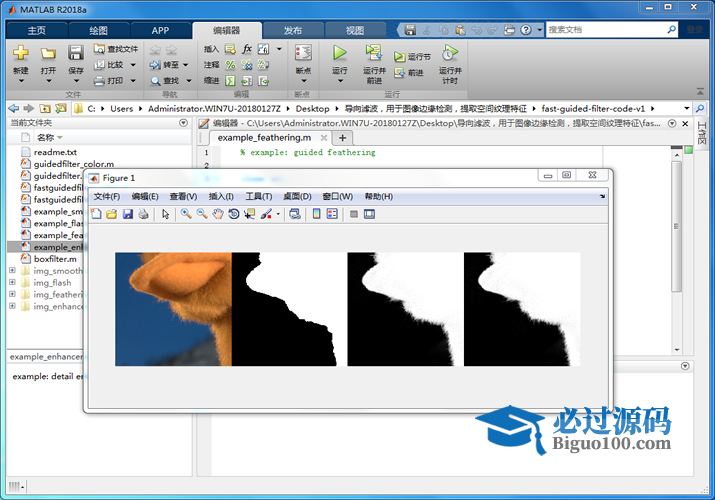715x500 pixels.
Task: Open the brush color dropdown arrow
Action: [278, 214]
